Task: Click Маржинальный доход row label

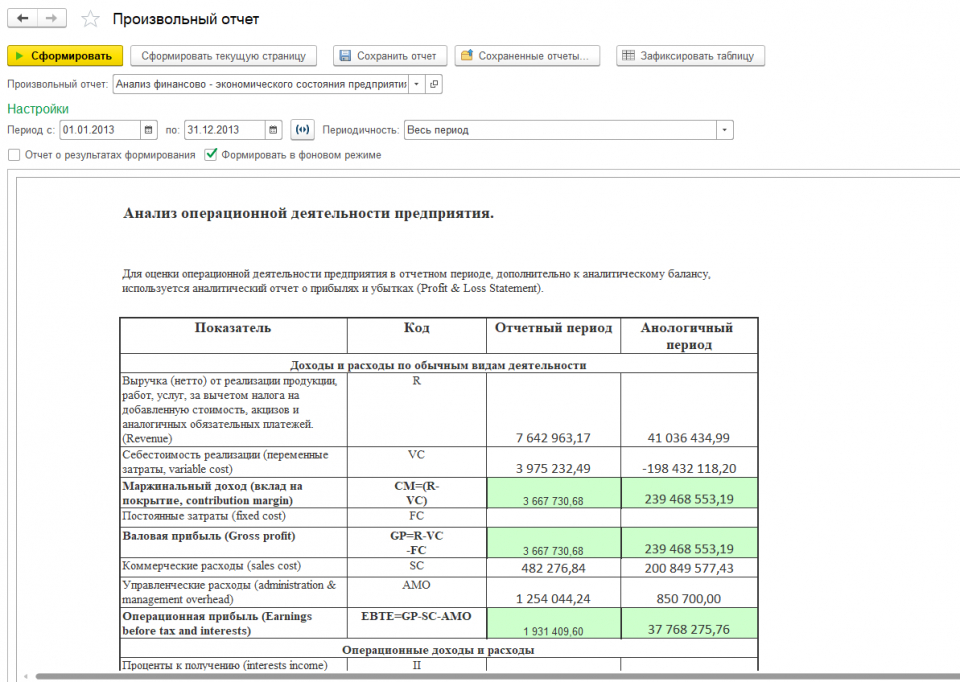Action: coord(212,493)
